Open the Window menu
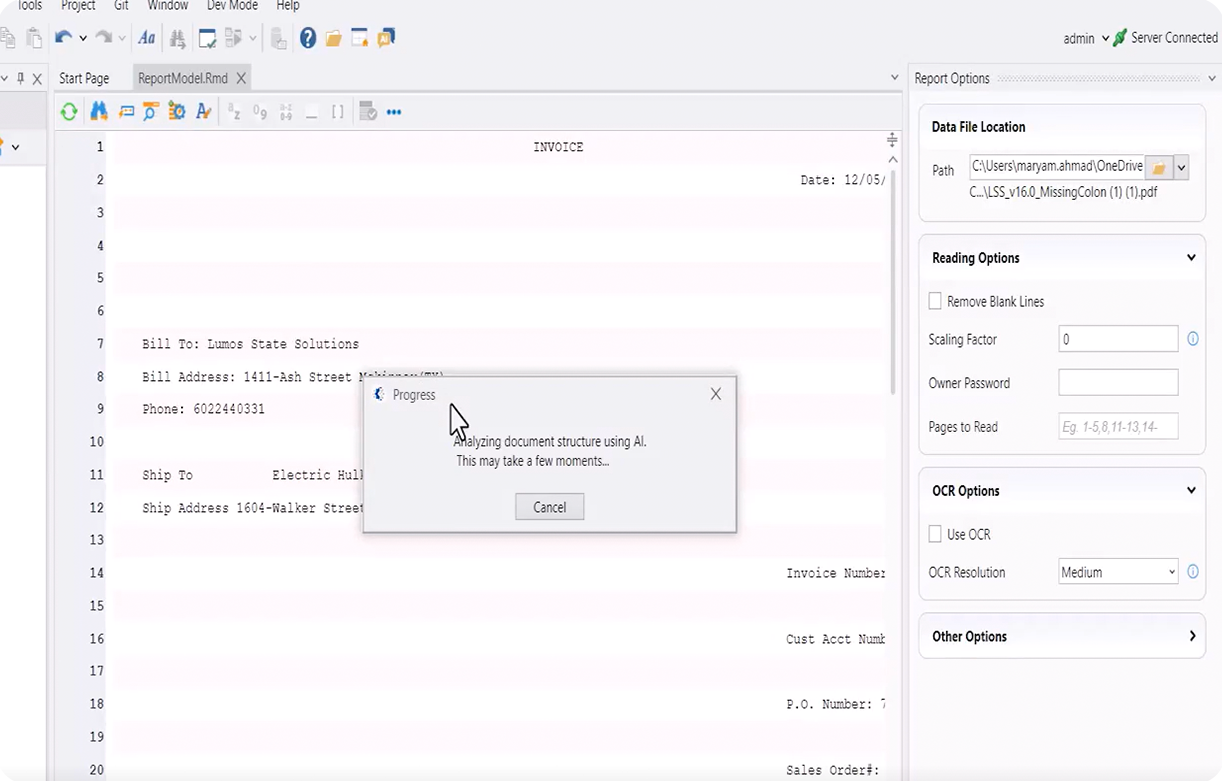The height and width of the screenshot is (781, 1222). coord(167,6)
